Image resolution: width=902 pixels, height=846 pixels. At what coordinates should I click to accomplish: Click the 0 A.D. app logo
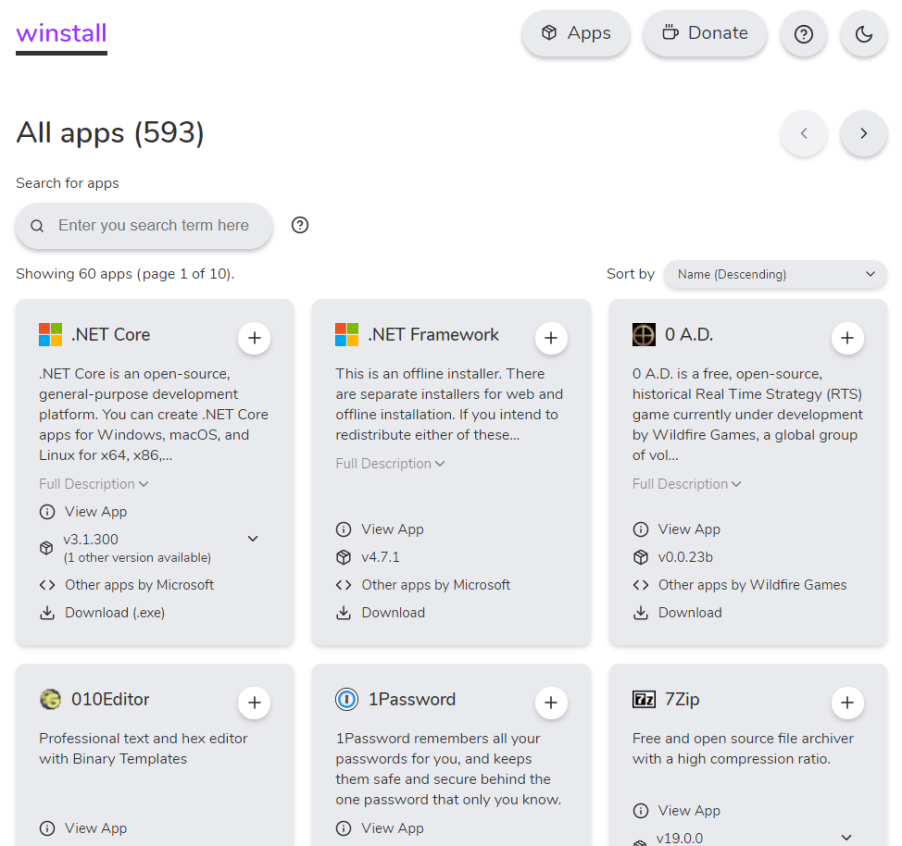tap(644, 335)
